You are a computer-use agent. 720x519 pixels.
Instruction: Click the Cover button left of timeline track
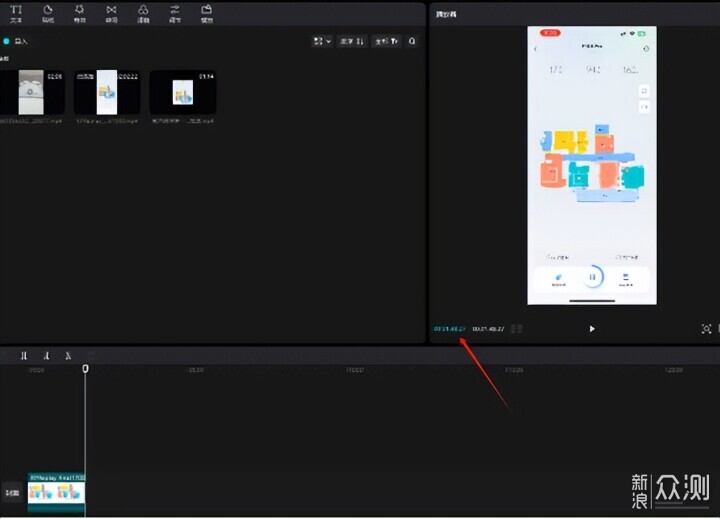click(12, 493)
